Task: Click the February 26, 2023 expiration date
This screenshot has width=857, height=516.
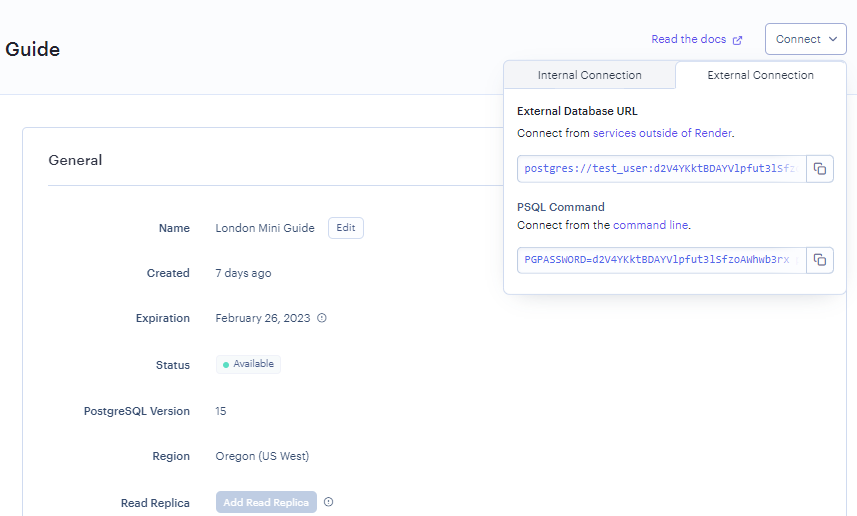Action: (x=263, y=318)
